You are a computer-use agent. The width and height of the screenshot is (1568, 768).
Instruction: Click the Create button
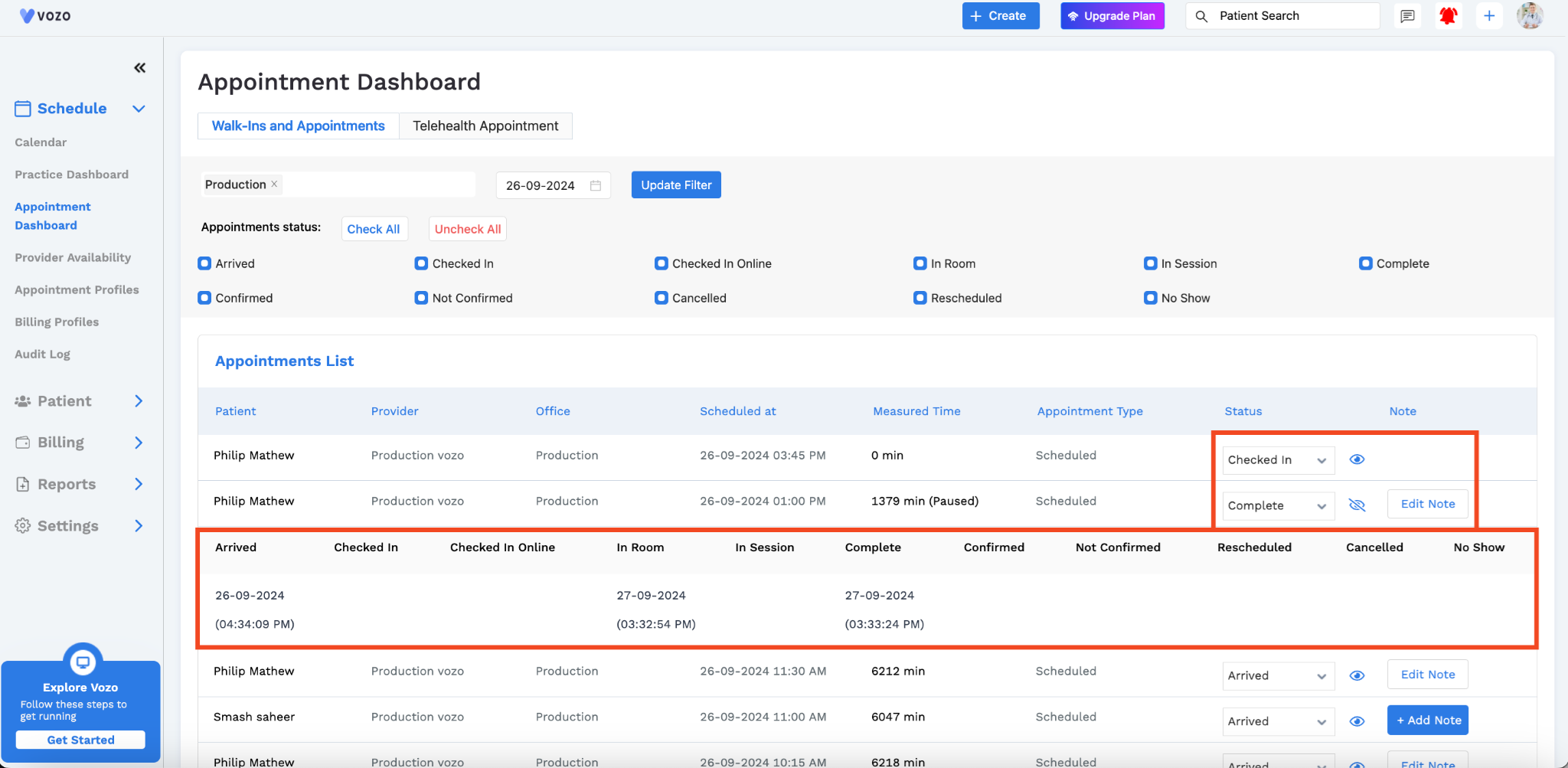click(1001, 16)
